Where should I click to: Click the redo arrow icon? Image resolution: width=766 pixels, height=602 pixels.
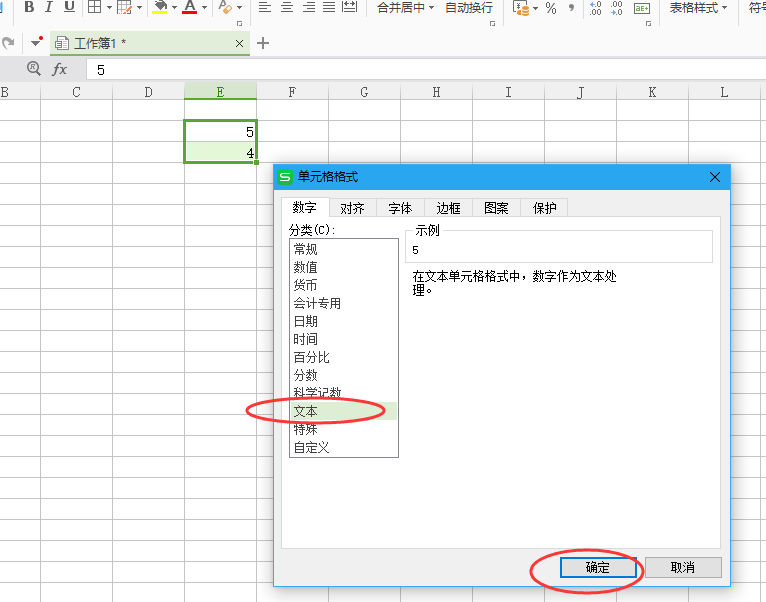click(8, 43)
